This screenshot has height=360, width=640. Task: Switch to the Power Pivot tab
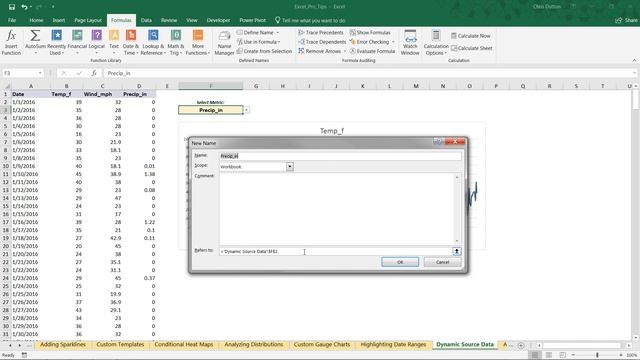point(252,20)
